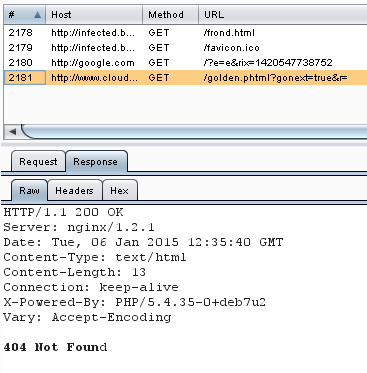Click the Server: nginx/1.2.1 header line

tap(79, 227)
